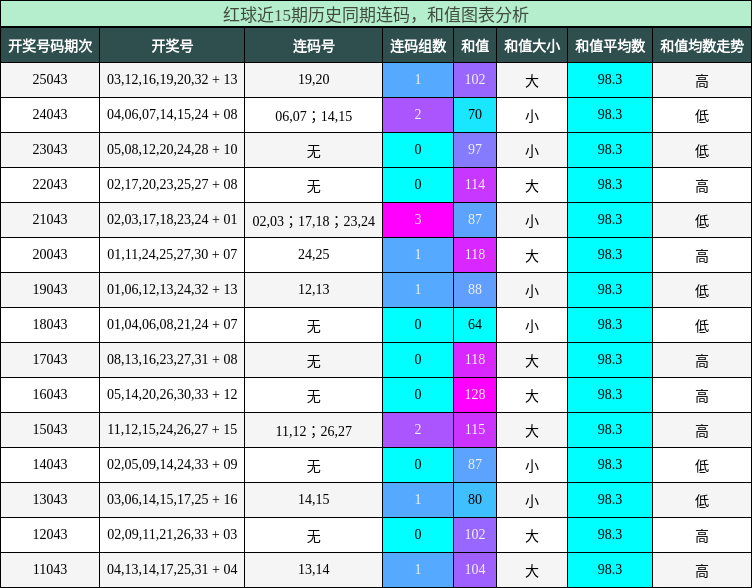Screen dimensions: 752x588
Task: Click the 和值 column header
Action: 475,46
